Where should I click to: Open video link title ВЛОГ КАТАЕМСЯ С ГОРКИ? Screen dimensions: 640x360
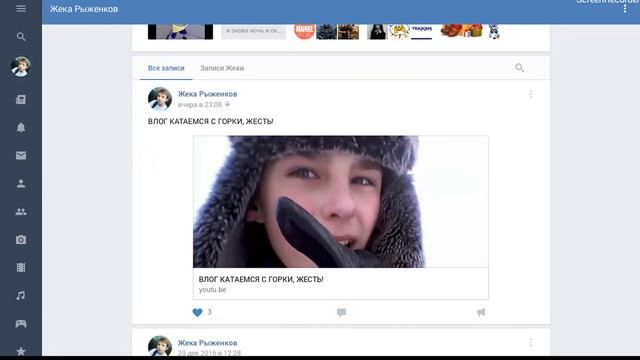261,280
